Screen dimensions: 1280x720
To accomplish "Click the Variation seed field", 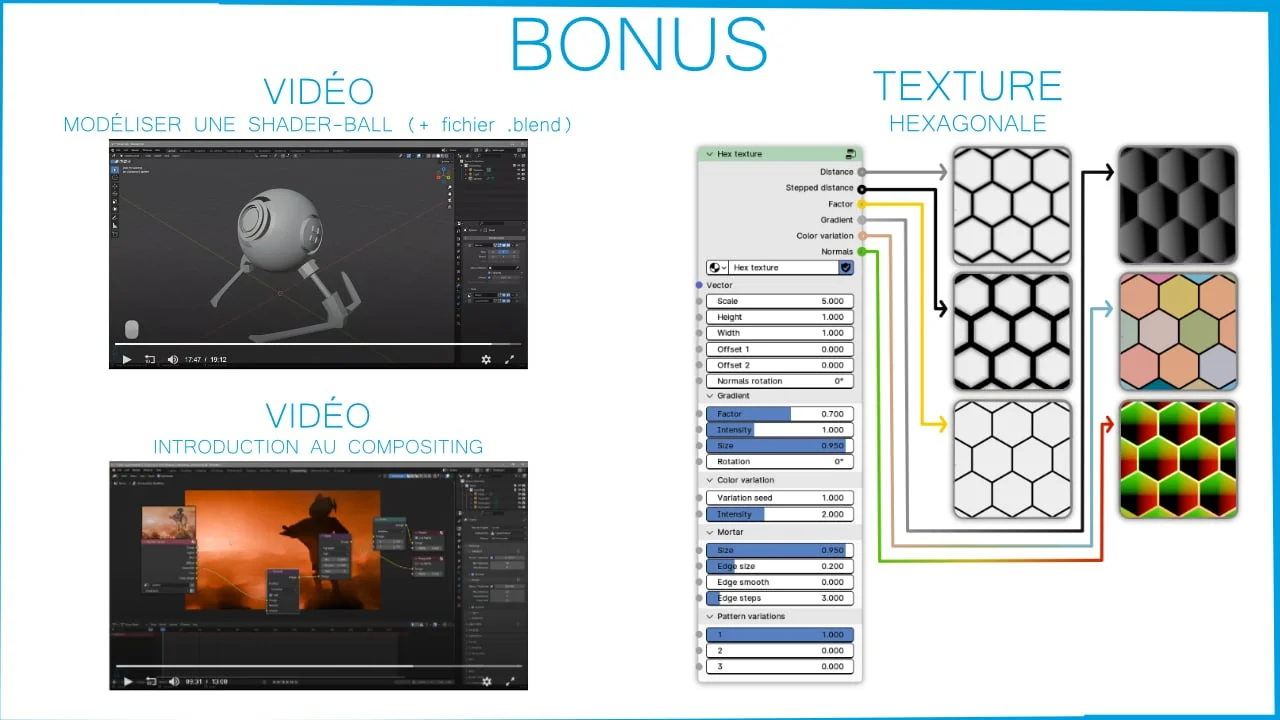I will [780, 498].
